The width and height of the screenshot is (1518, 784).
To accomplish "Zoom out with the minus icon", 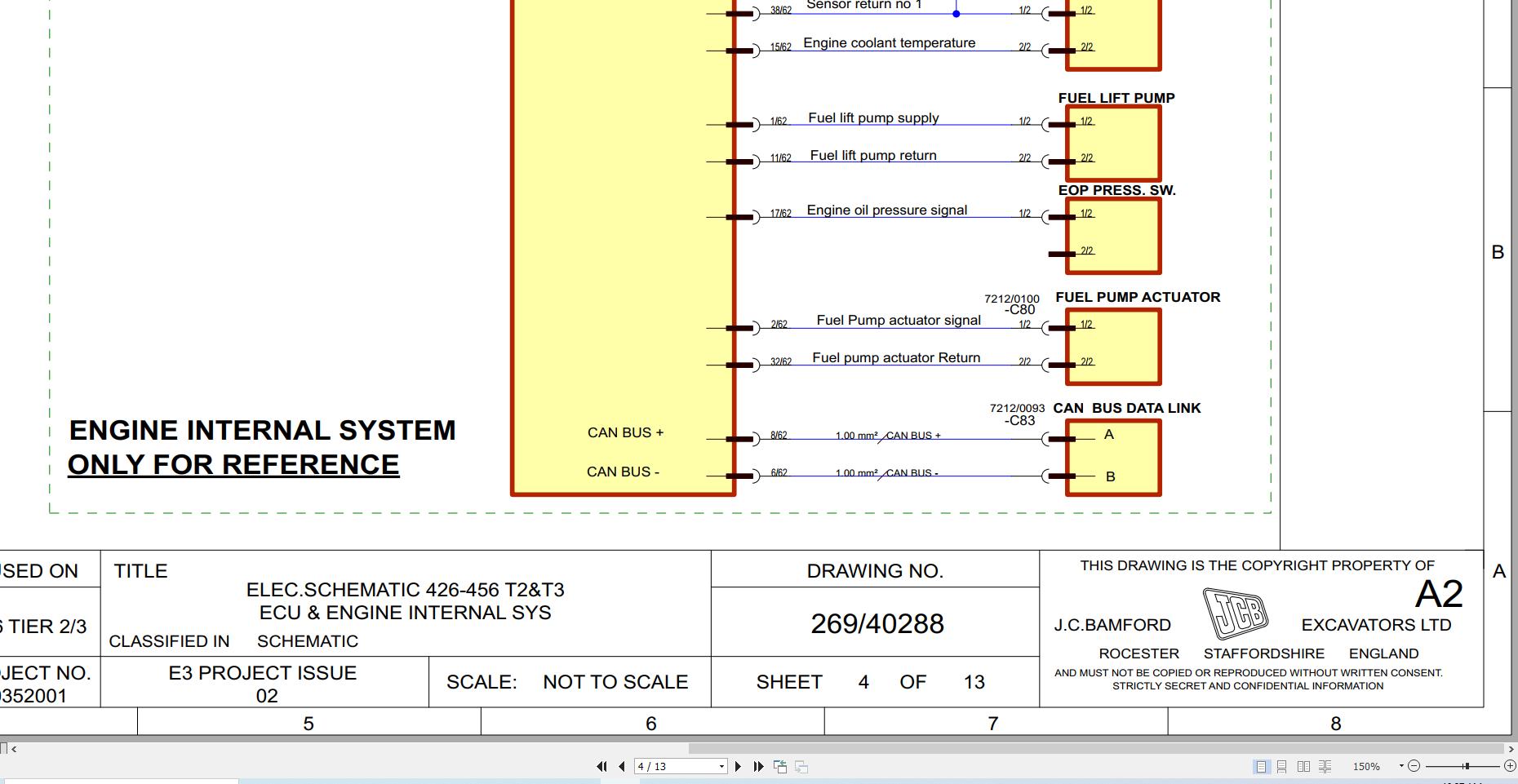I will 1414,766.
